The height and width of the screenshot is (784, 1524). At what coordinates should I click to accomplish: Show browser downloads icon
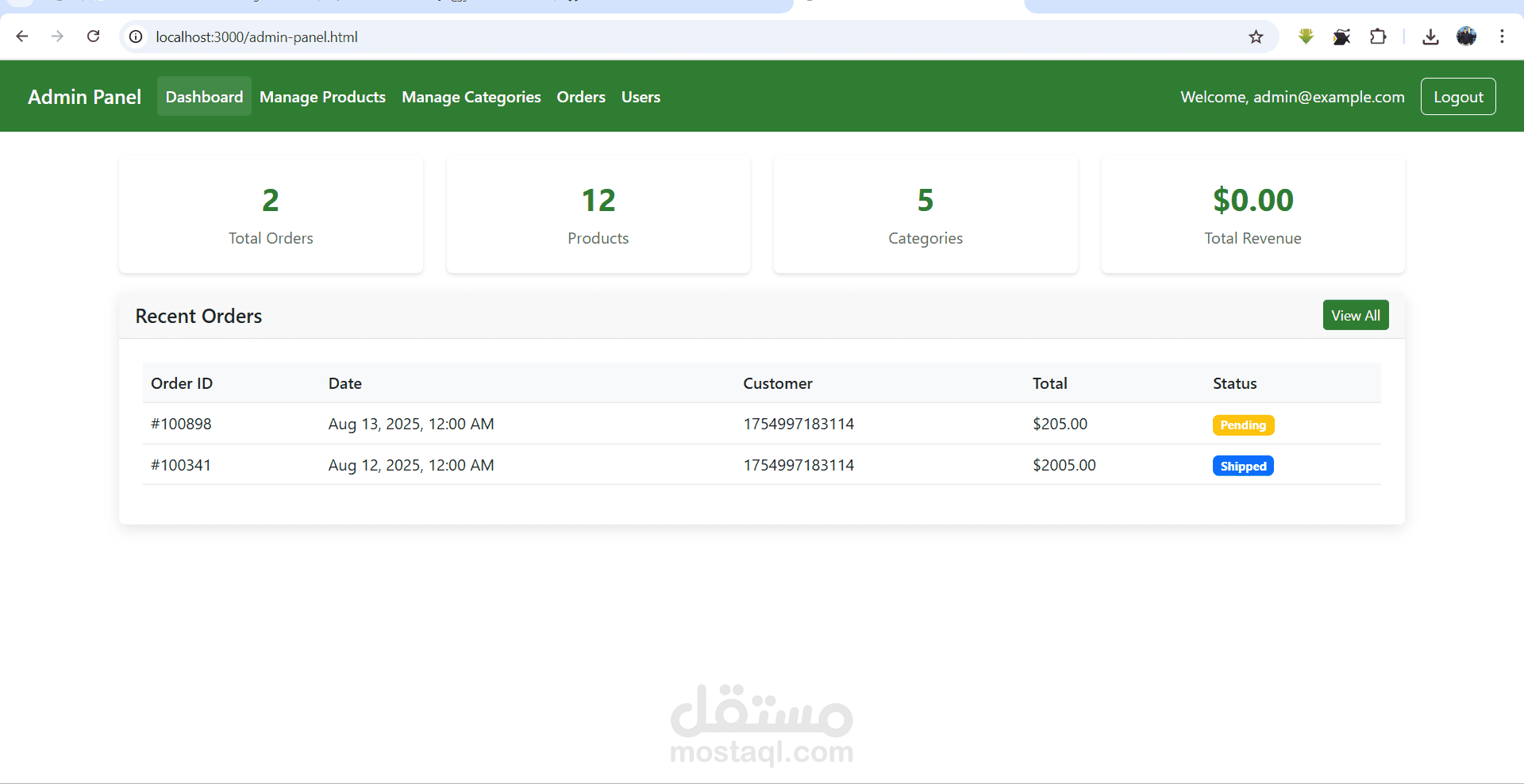[1430, 37]
